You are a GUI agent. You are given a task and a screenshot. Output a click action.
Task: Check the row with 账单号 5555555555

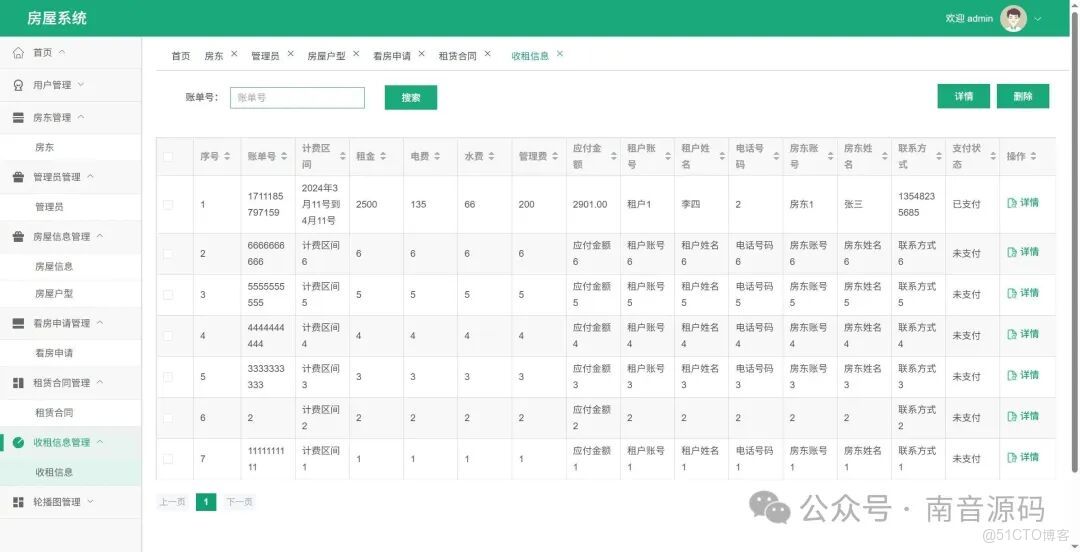(168, 295)
